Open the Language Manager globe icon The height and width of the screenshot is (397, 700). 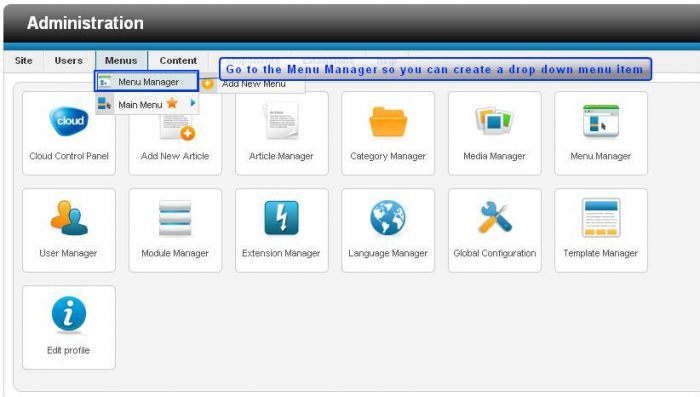point(388,217)
